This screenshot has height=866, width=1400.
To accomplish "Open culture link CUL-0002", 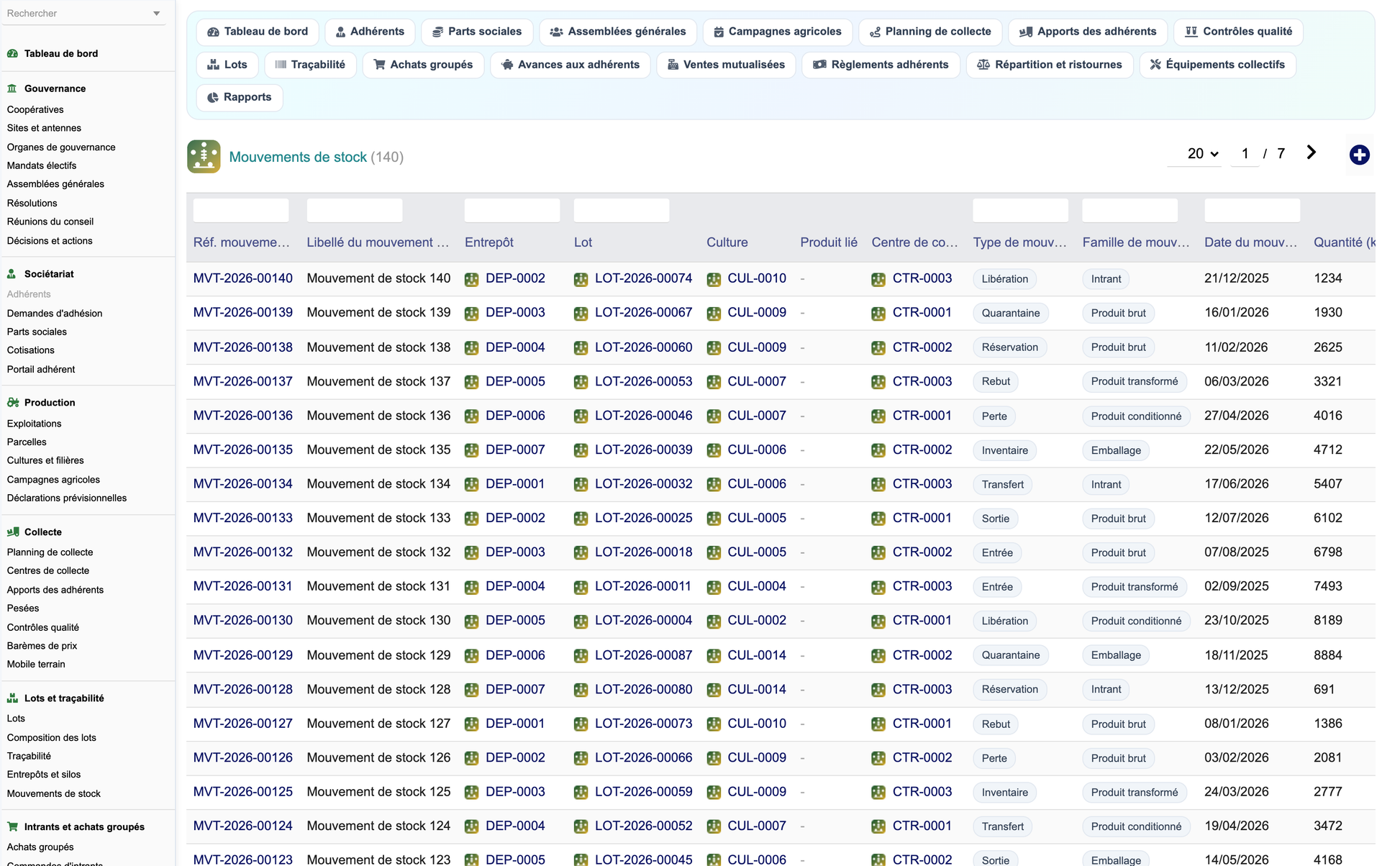I will point(757,620).
